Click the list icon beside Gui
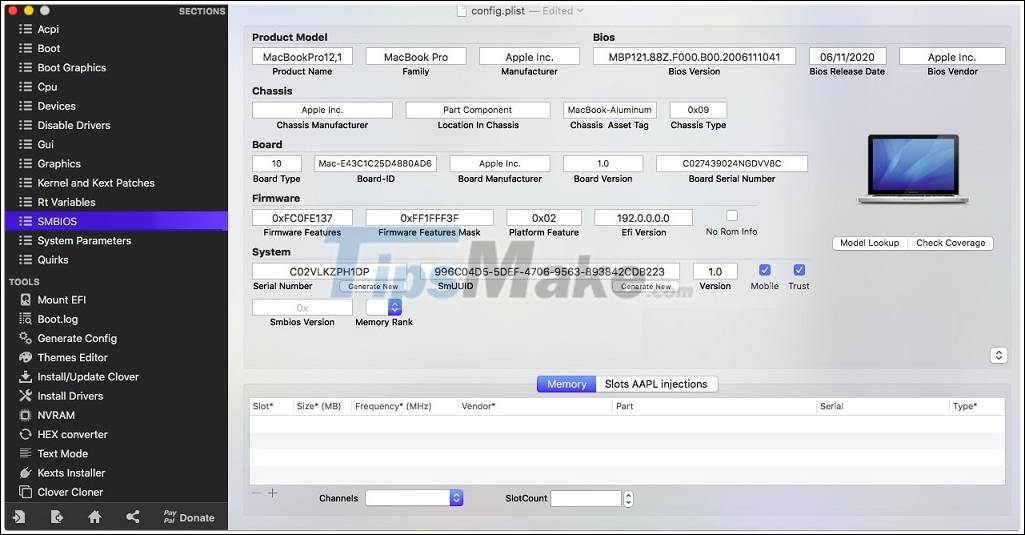1025x535 pixels. coord(25,144)
